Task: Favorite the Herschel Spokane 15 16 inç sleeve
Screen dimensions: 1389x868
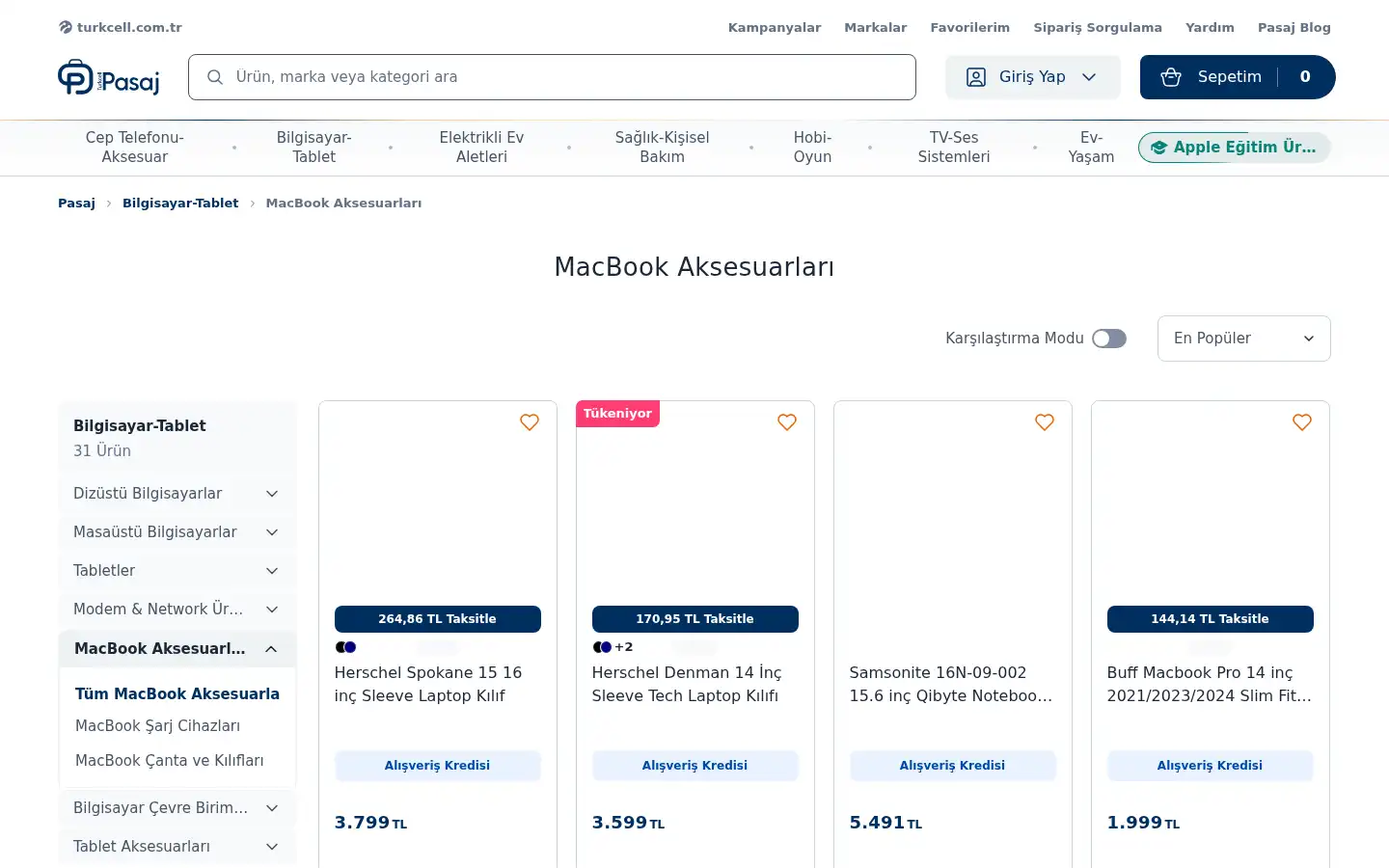Action: (530, 422)
